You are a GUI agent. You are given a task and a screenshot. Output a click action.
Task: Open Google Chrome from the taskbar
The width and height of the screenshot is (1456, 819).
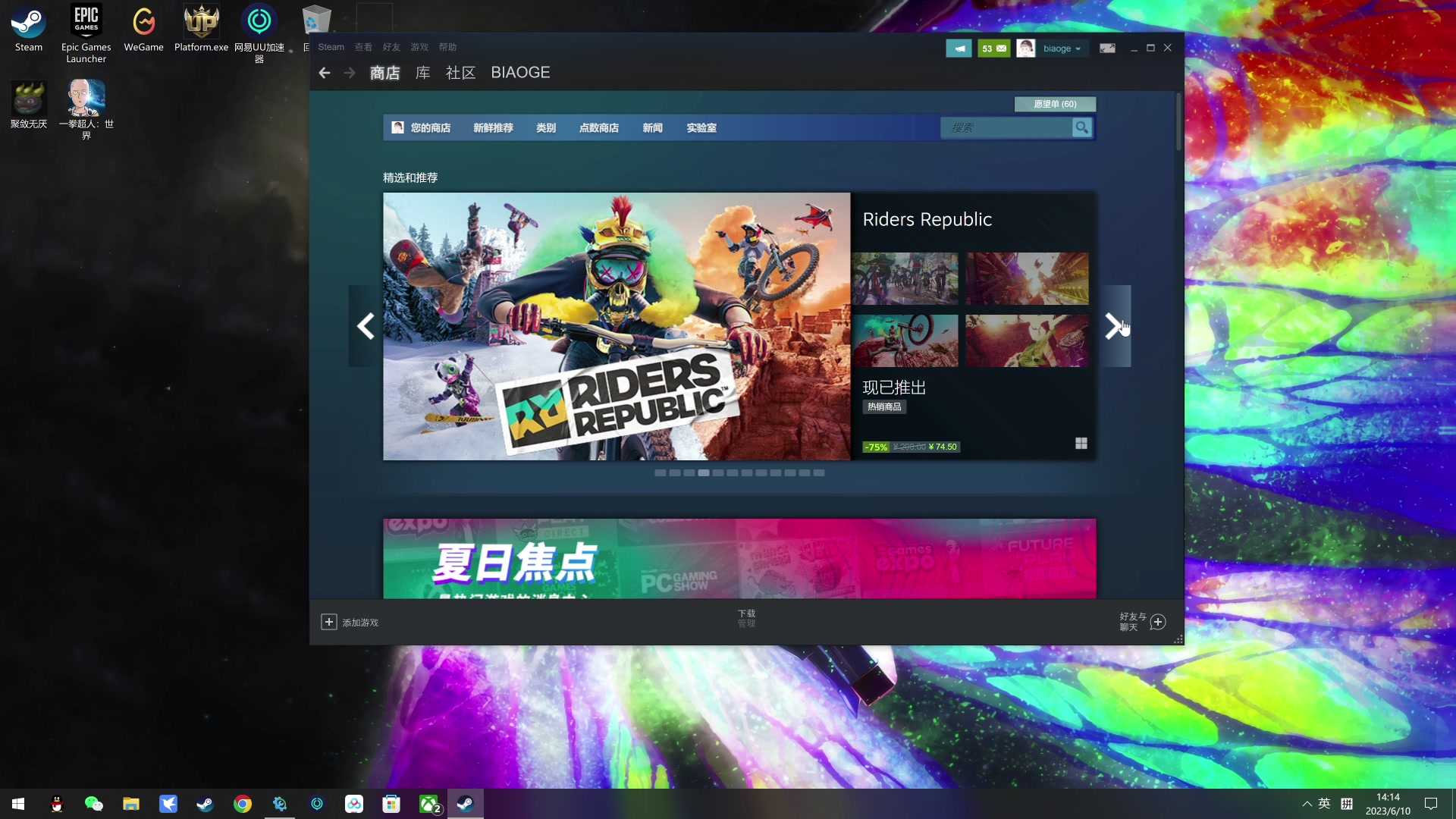pos(243,804)
